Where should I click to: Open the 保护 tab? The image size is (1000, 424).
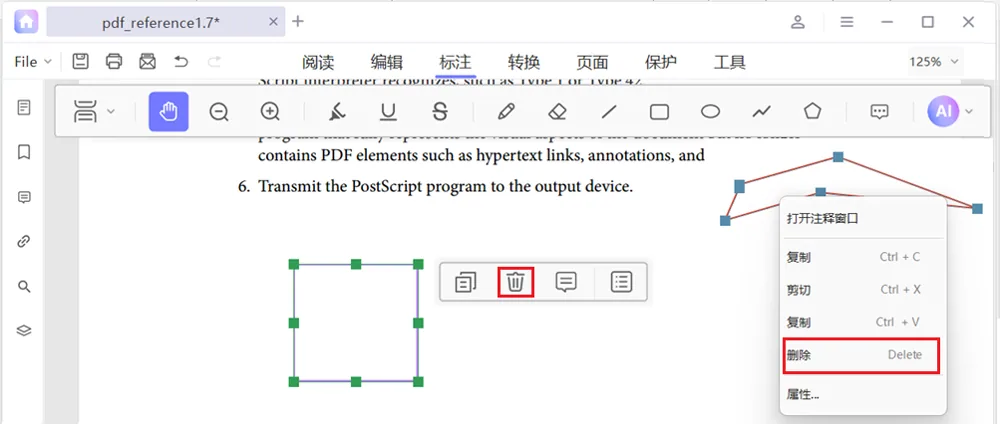click(661, 62)
